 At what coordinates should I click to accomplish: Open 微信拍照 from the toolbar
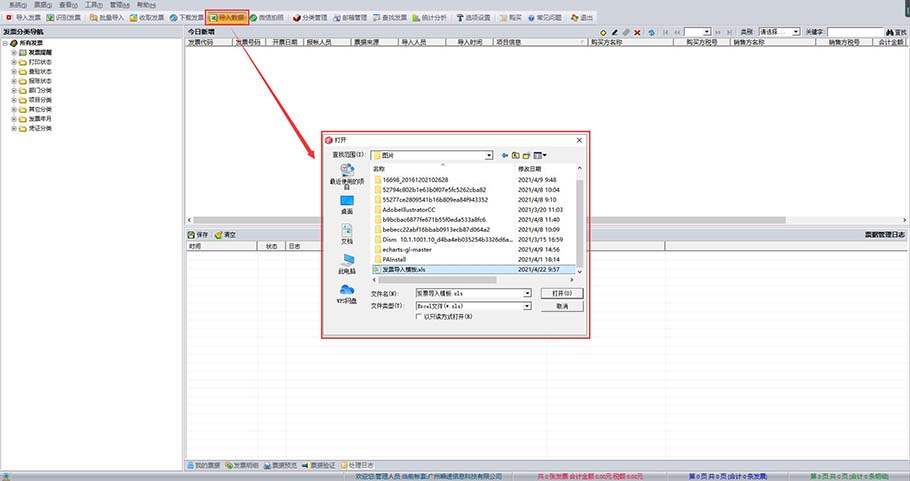click(266, 18)
